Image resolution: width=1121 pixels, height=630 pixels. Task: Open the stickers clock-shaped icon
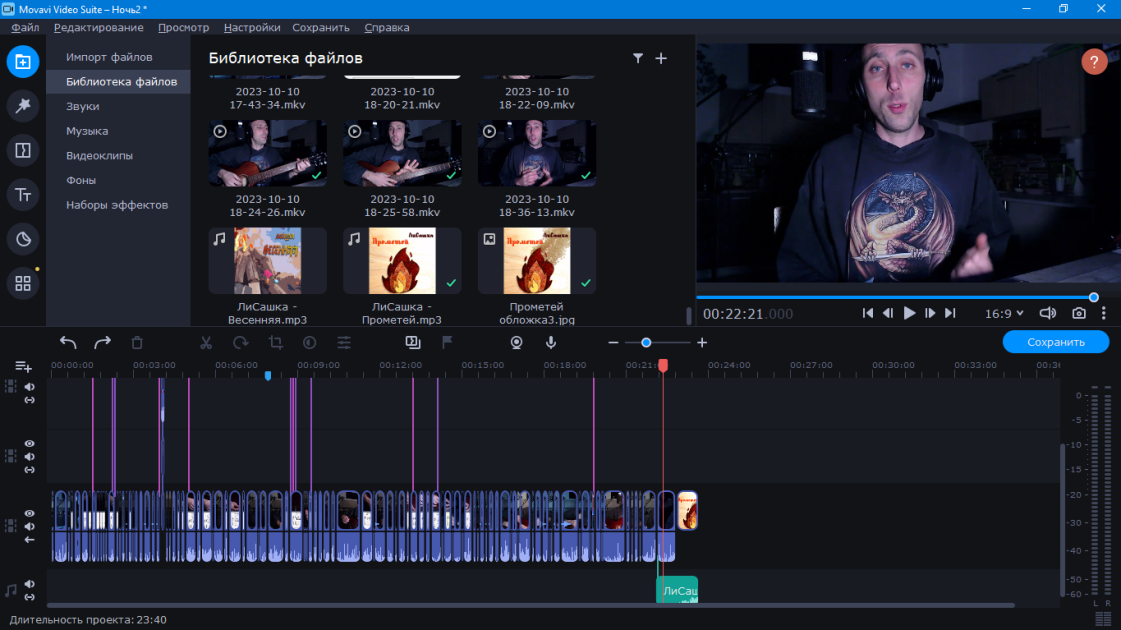23,239
